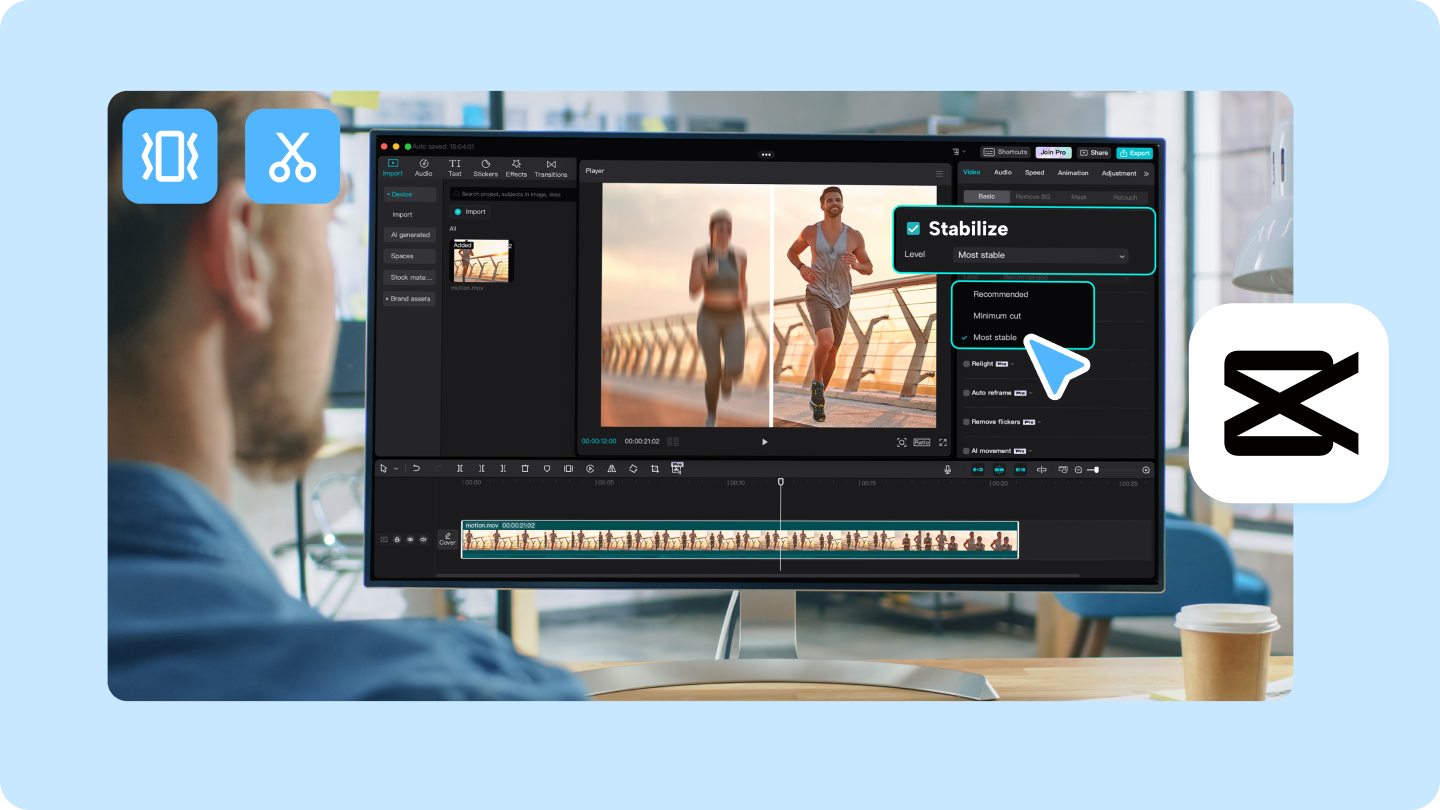
Task: Click the Export button
Action: click(x=1135, y=153)
